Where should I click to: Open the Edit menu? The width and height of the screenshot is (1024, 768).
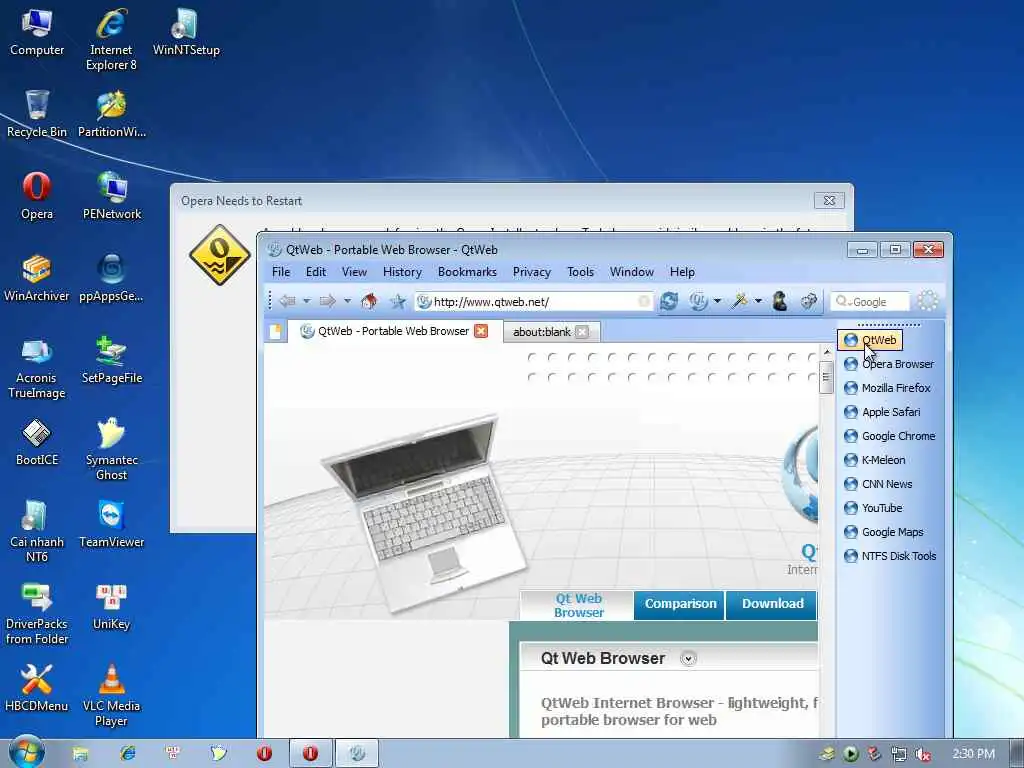pyautogui.click(x=315, y=272)
